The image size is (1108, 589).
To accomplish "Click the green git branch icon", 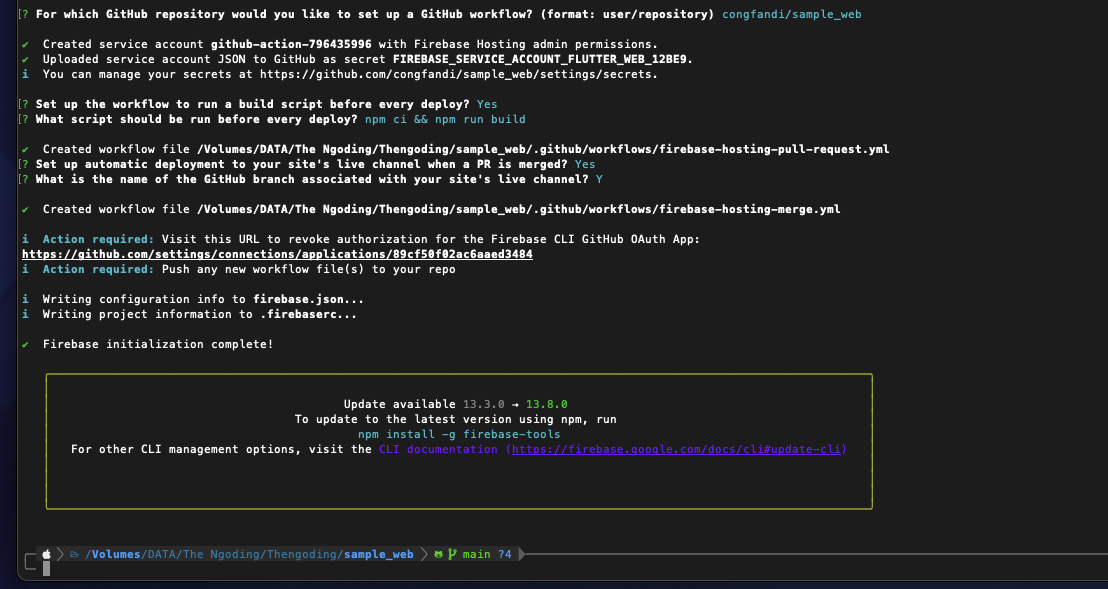I will 452,554.
